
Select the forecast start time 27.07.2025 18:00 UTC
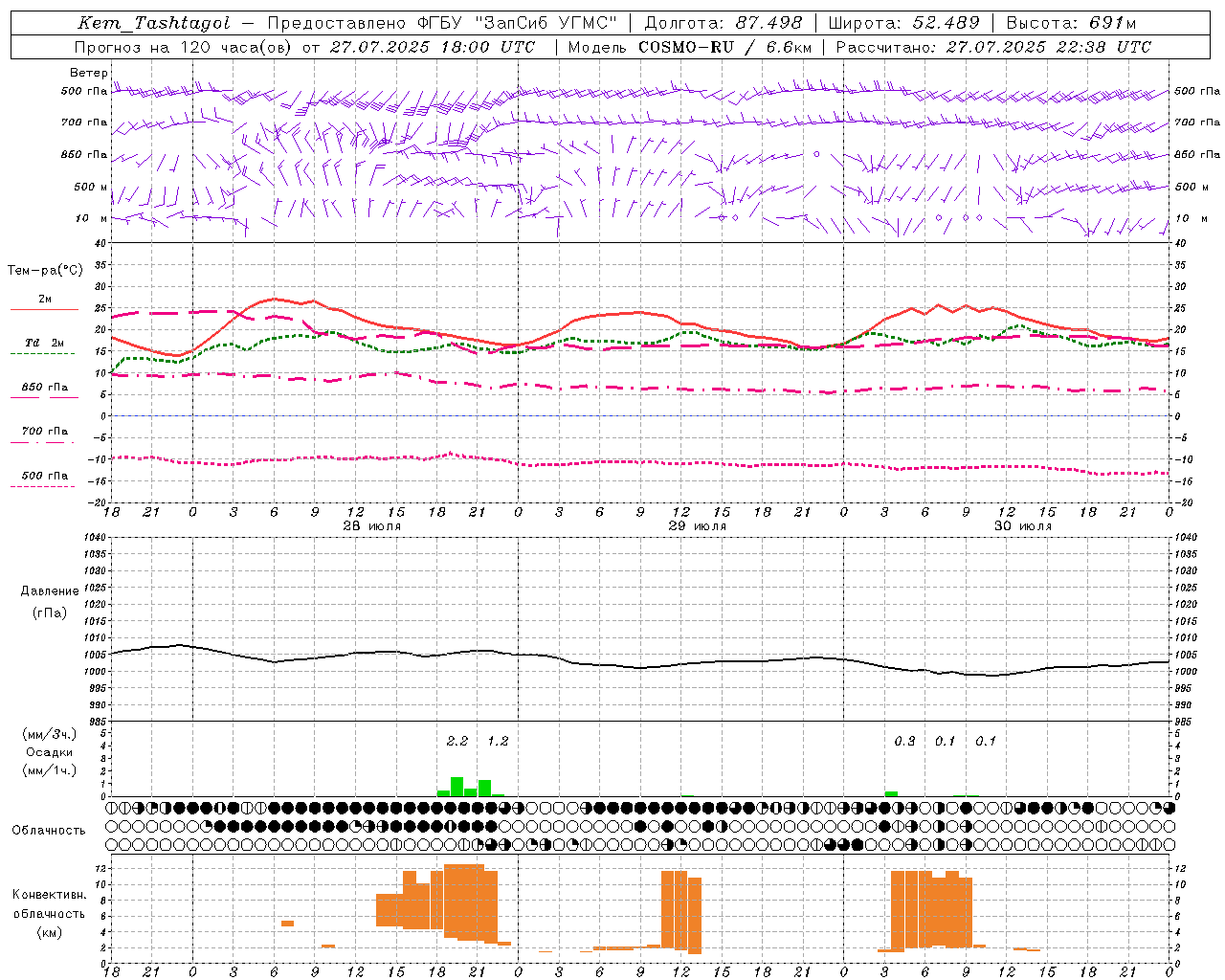[x=433, y=46]
